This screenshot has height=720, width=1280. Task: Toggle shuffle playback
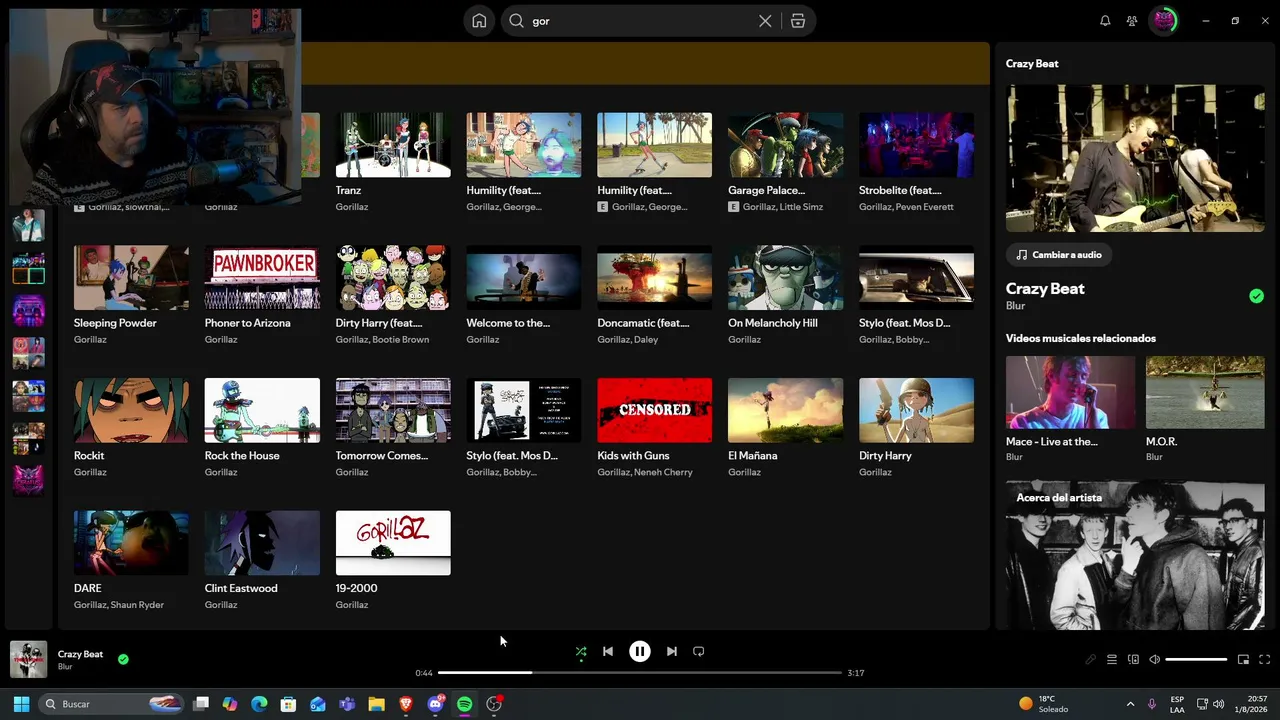tap(581, 651)
